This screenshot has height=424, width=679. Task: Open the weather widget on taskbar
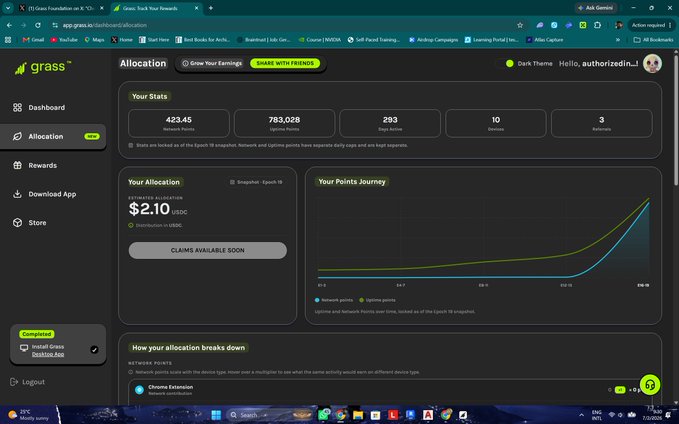click(x=29, y=415)
